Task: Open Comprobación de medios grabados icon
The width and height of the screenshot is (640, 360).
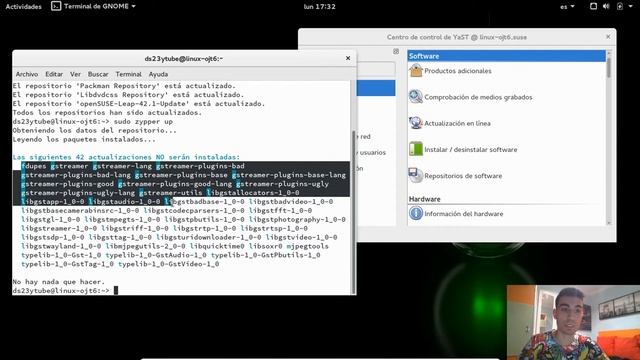Action: tap(416, 97)
